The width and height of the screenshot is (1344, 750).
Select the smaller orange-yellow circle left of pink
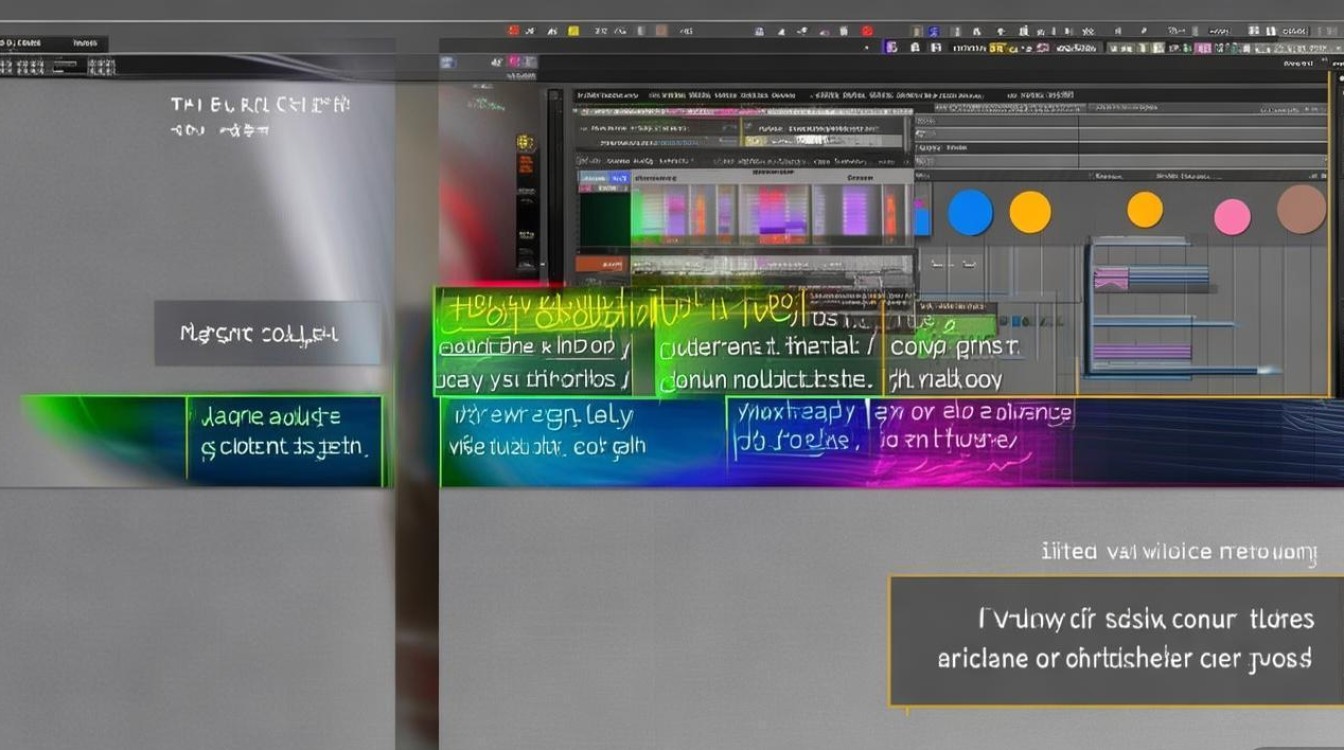[x=1145, y=210]
